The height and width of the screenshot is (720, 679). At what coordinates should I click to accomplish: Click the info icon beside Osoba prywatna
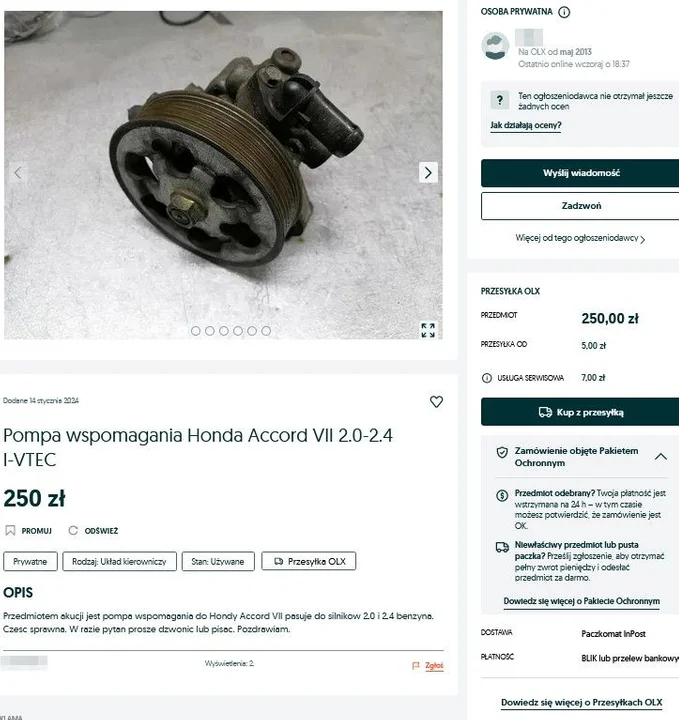(564, 12)
